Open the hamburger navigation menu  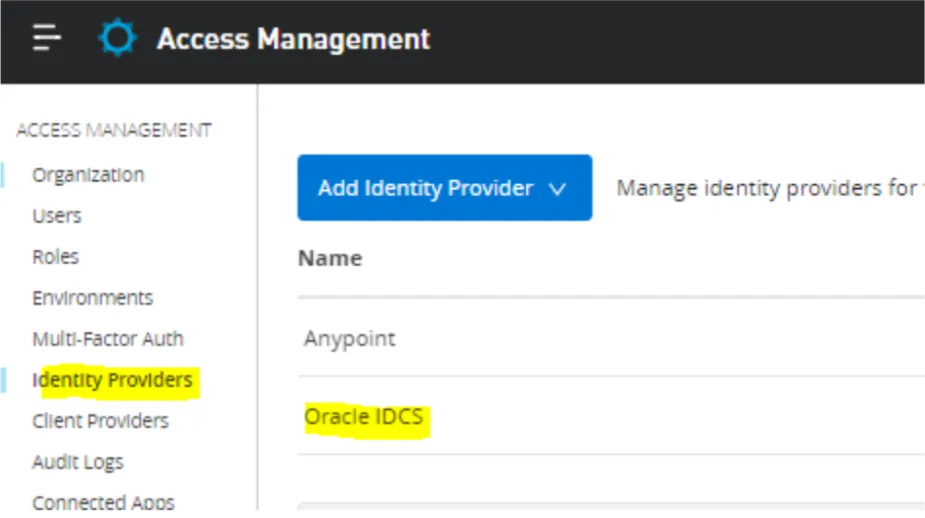point(47,38)
